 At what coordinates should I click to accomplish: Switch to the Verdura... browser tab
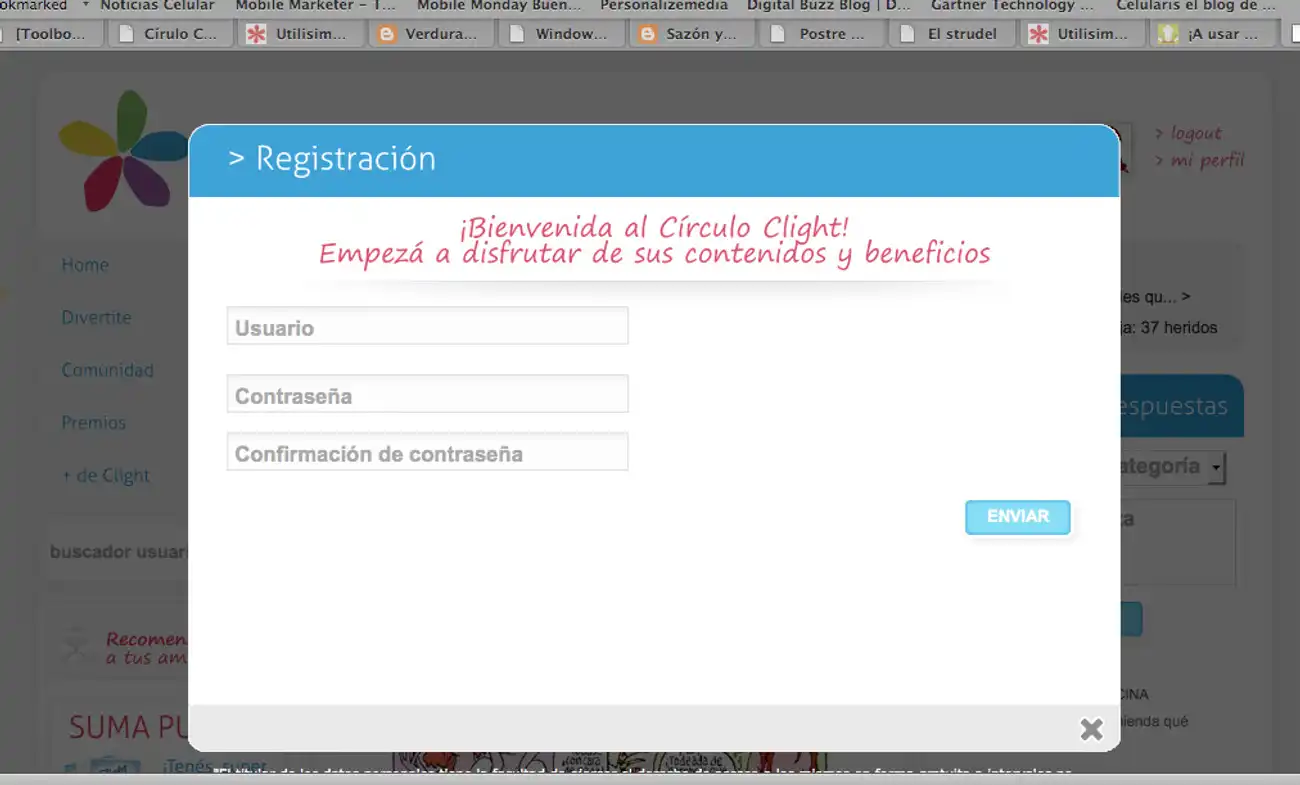pyautogui.click(x=431, y=34)
